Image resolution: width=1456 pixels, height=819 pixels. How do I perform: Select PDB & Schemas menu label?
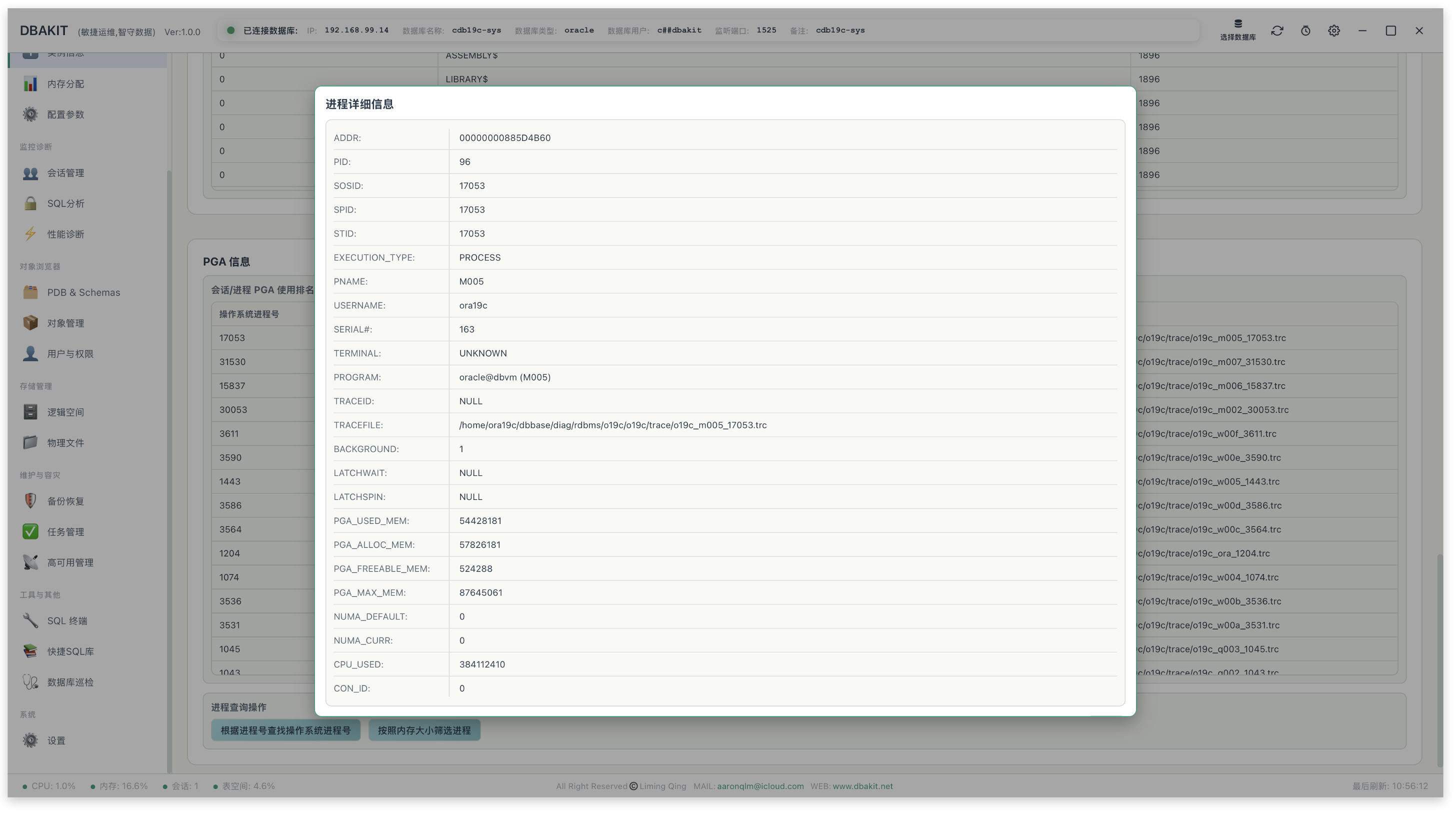coord(83,292)
